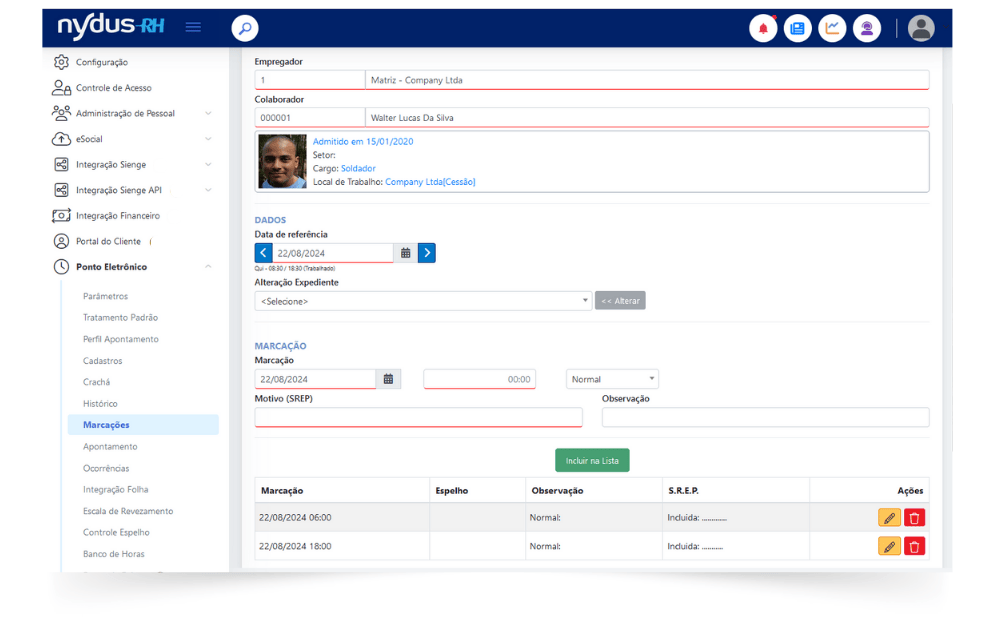Click the eSocial cloud icon
This screenshot has height=628, width=1000.
tap(61, 138)
